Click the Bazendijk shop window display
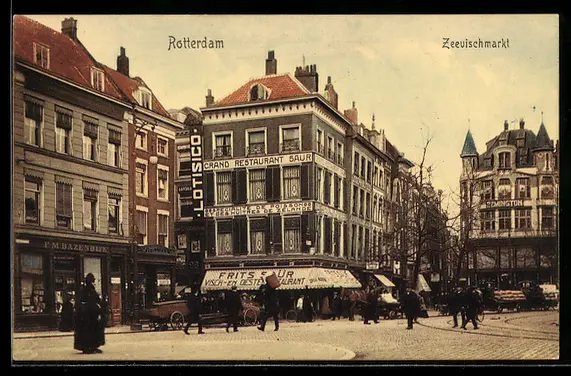 (x=32, y=283)
